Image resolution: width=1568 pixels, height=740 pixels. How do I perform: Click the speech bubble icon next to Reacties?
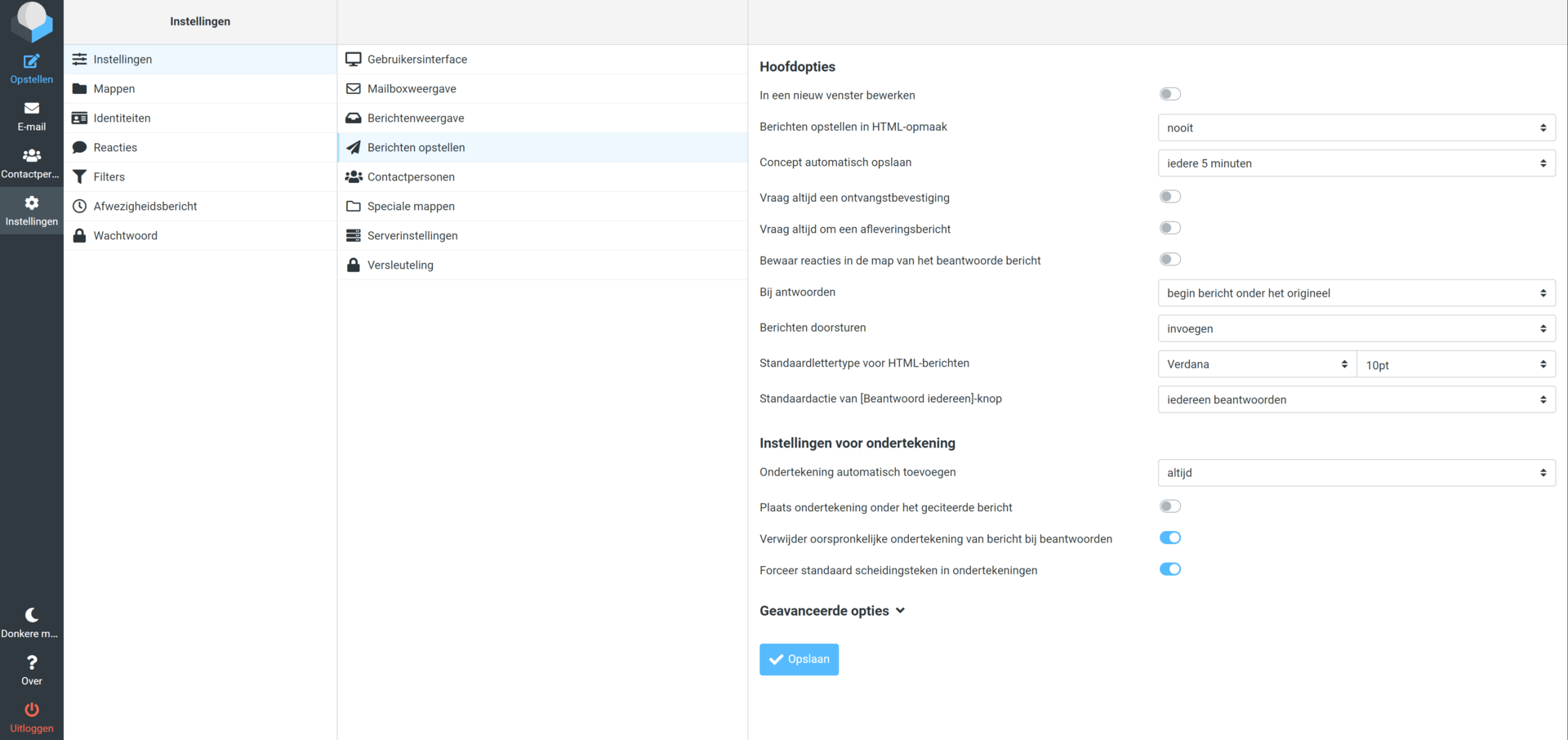[79, 147]
